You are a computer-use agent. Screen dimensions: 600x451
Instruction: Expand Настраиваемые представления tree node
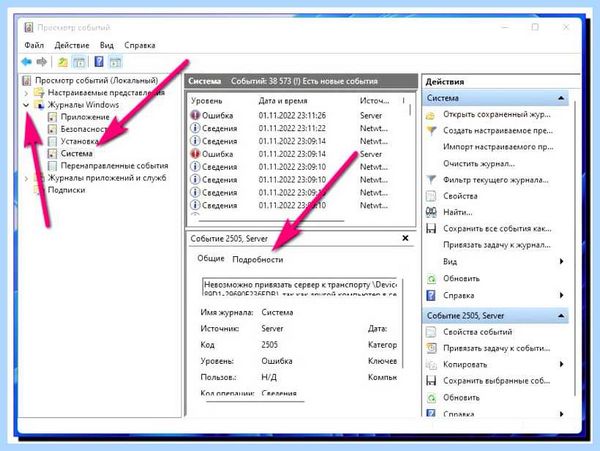pos(26,93)
